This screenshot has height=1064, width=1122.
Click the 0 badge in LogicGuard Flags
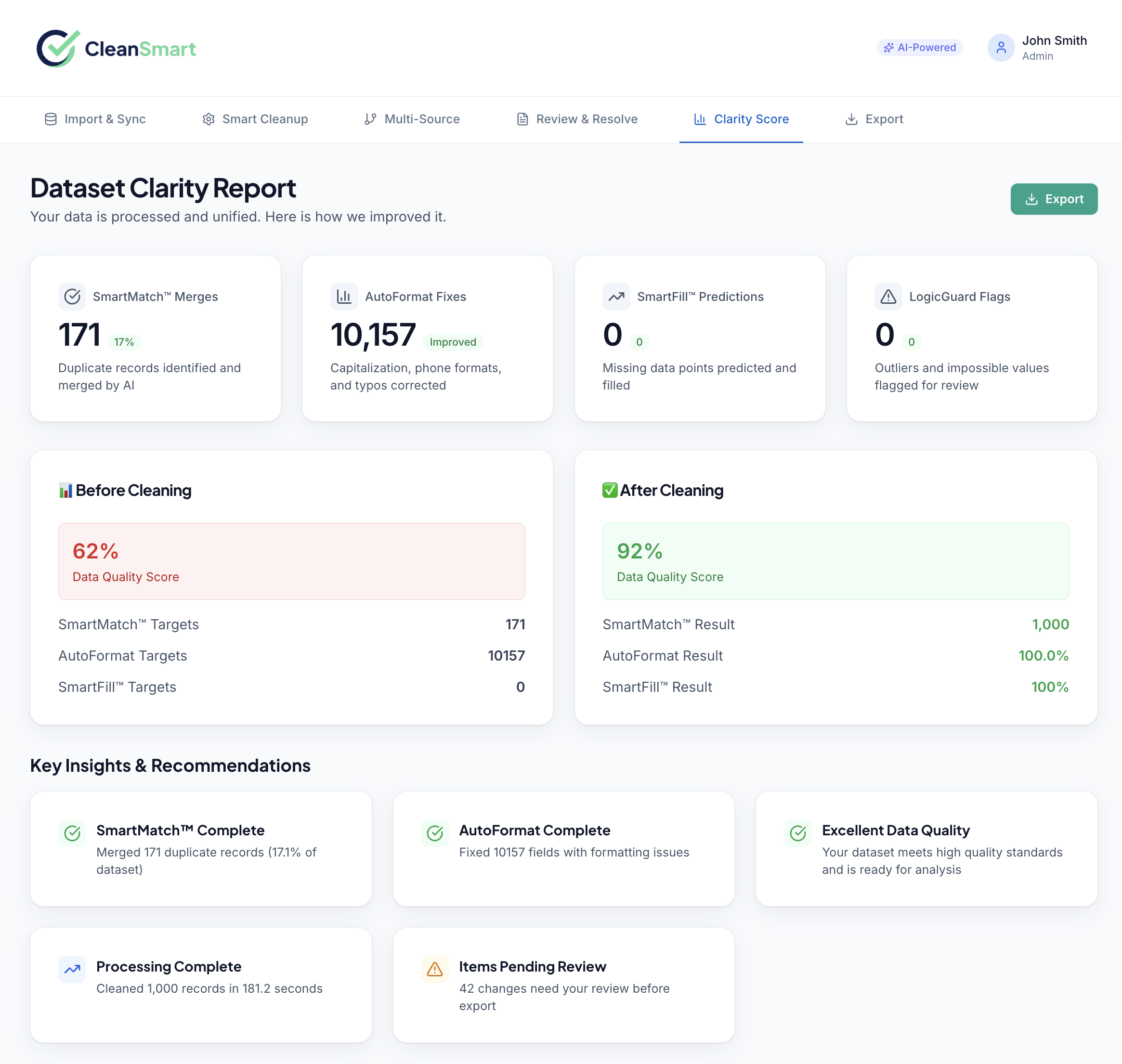912,342
